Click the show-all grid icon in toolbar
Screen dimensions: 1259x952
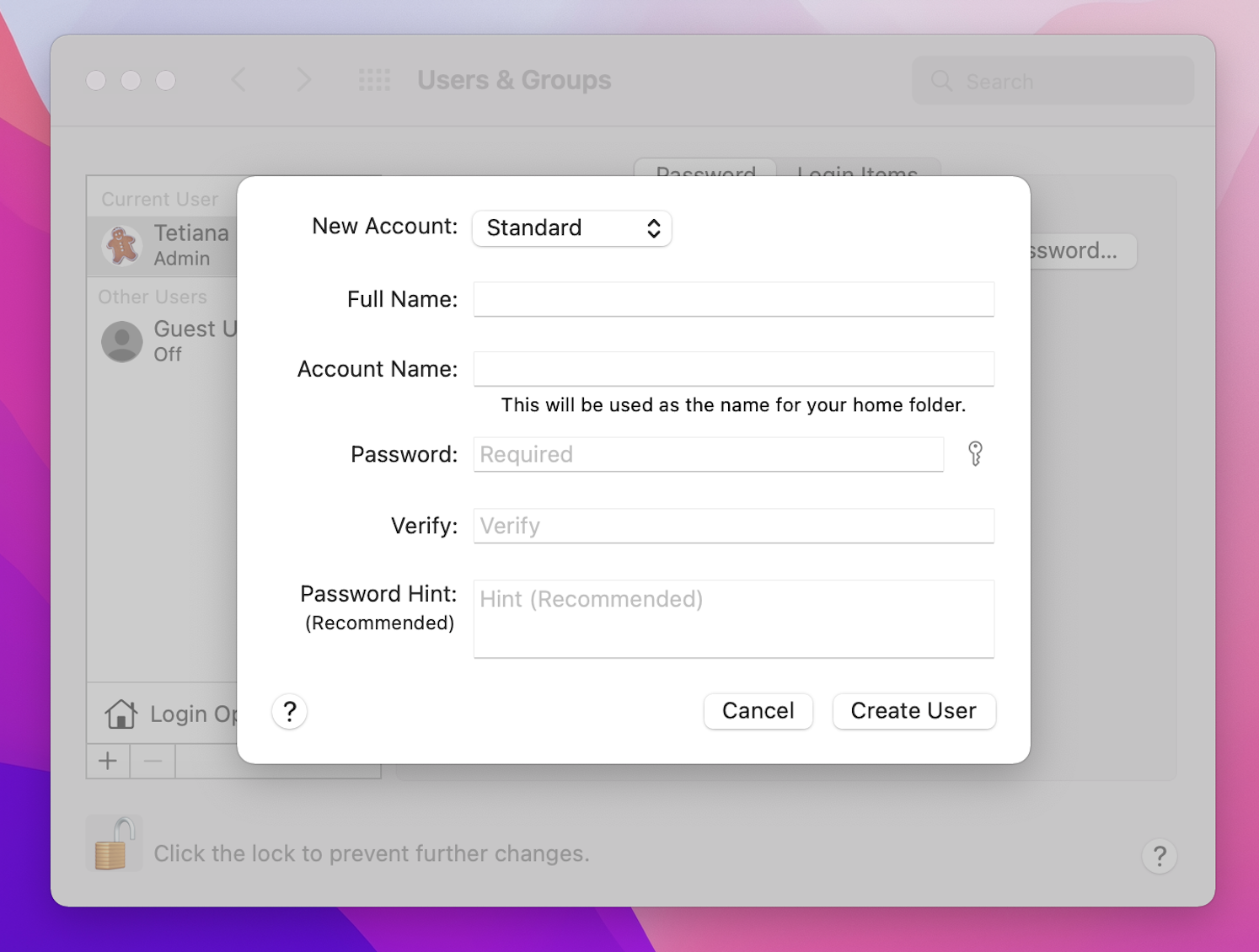tap(374, 80)
